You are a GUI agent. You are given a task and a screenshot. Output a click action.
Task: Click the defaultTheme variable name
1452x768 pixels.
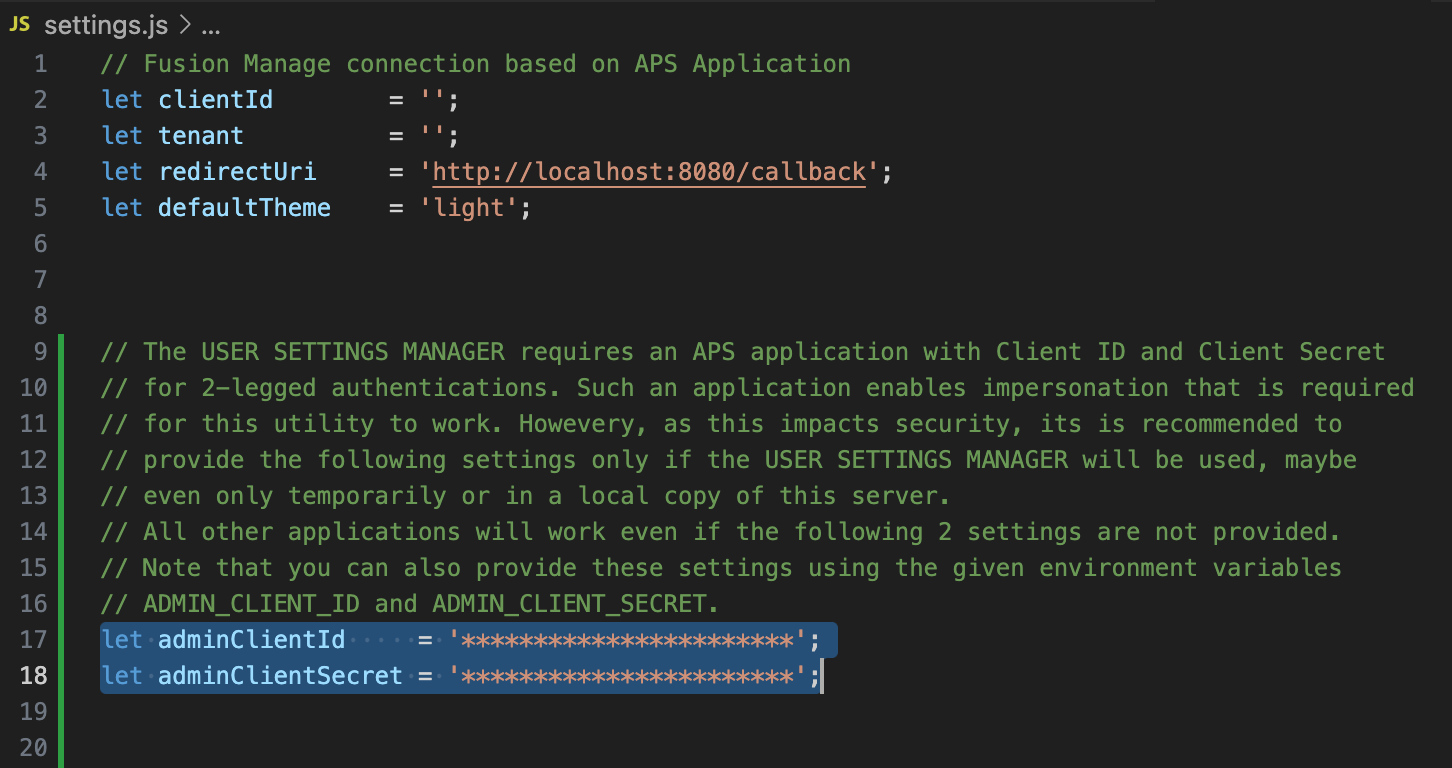coord(244,208)
